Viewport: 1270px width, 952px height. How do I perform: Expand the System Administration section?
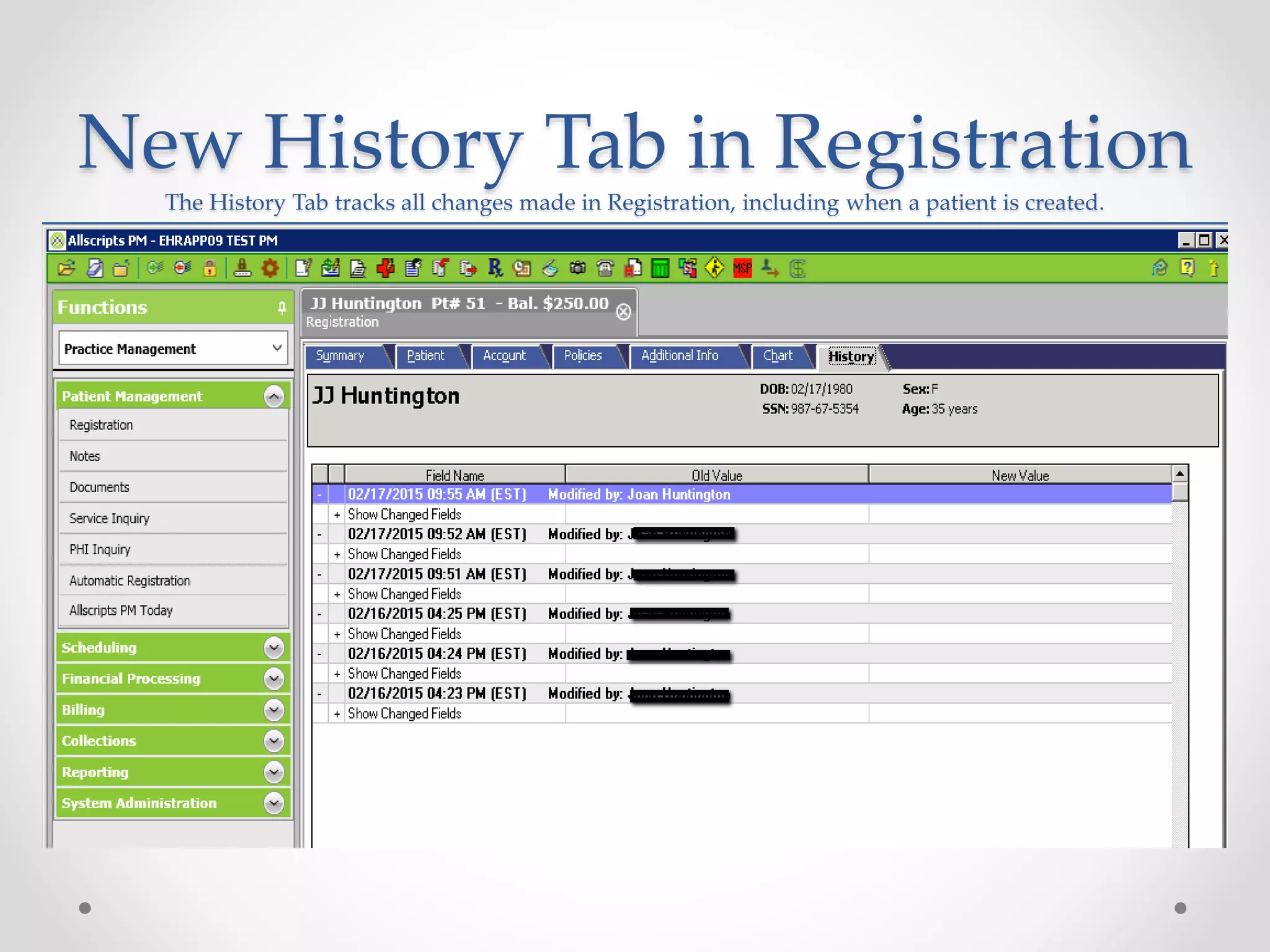pyautogui.click(x=273, y=803)
